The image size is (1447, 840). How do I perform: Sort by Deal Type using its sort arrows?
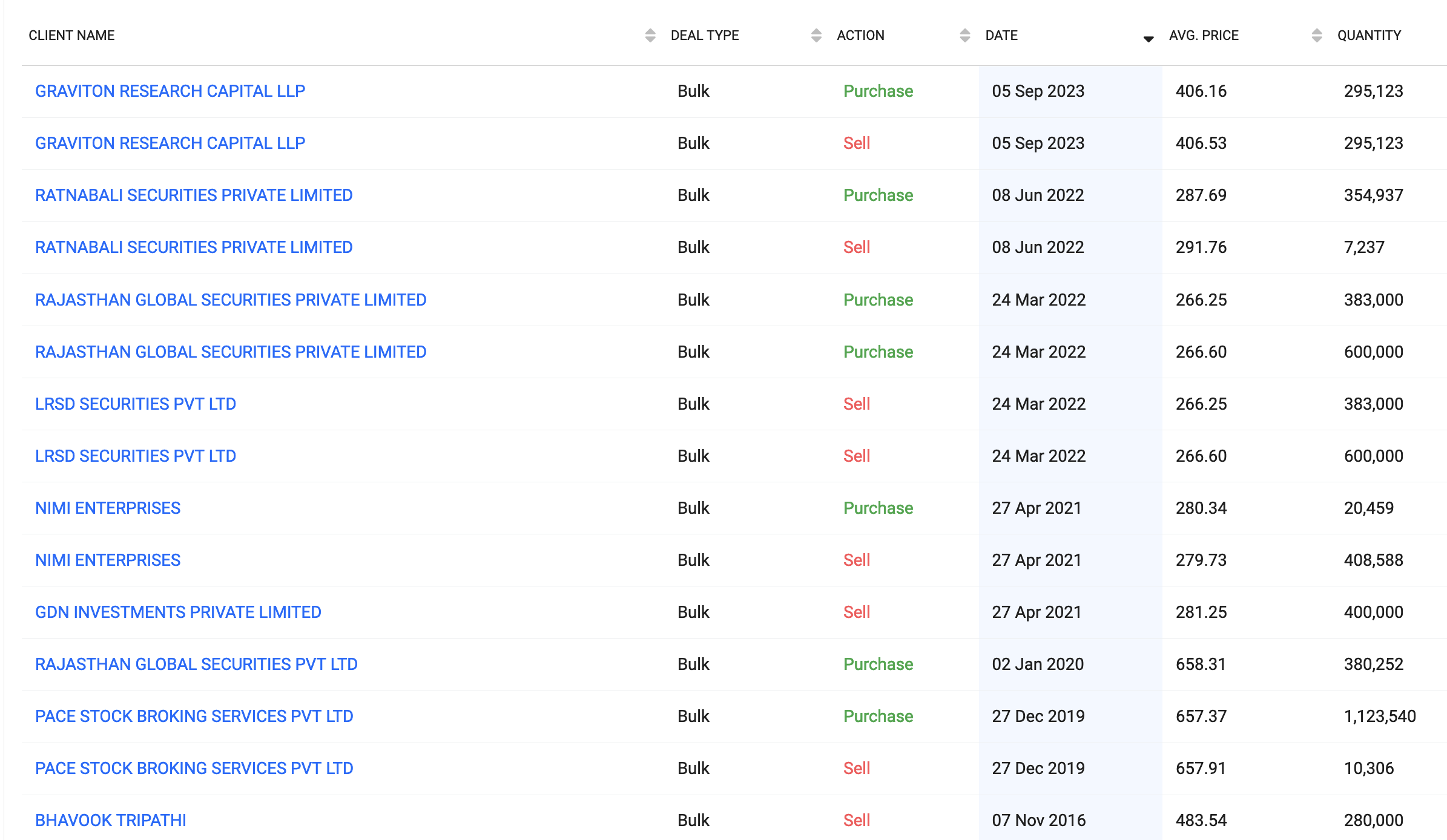tap(816, 36)
